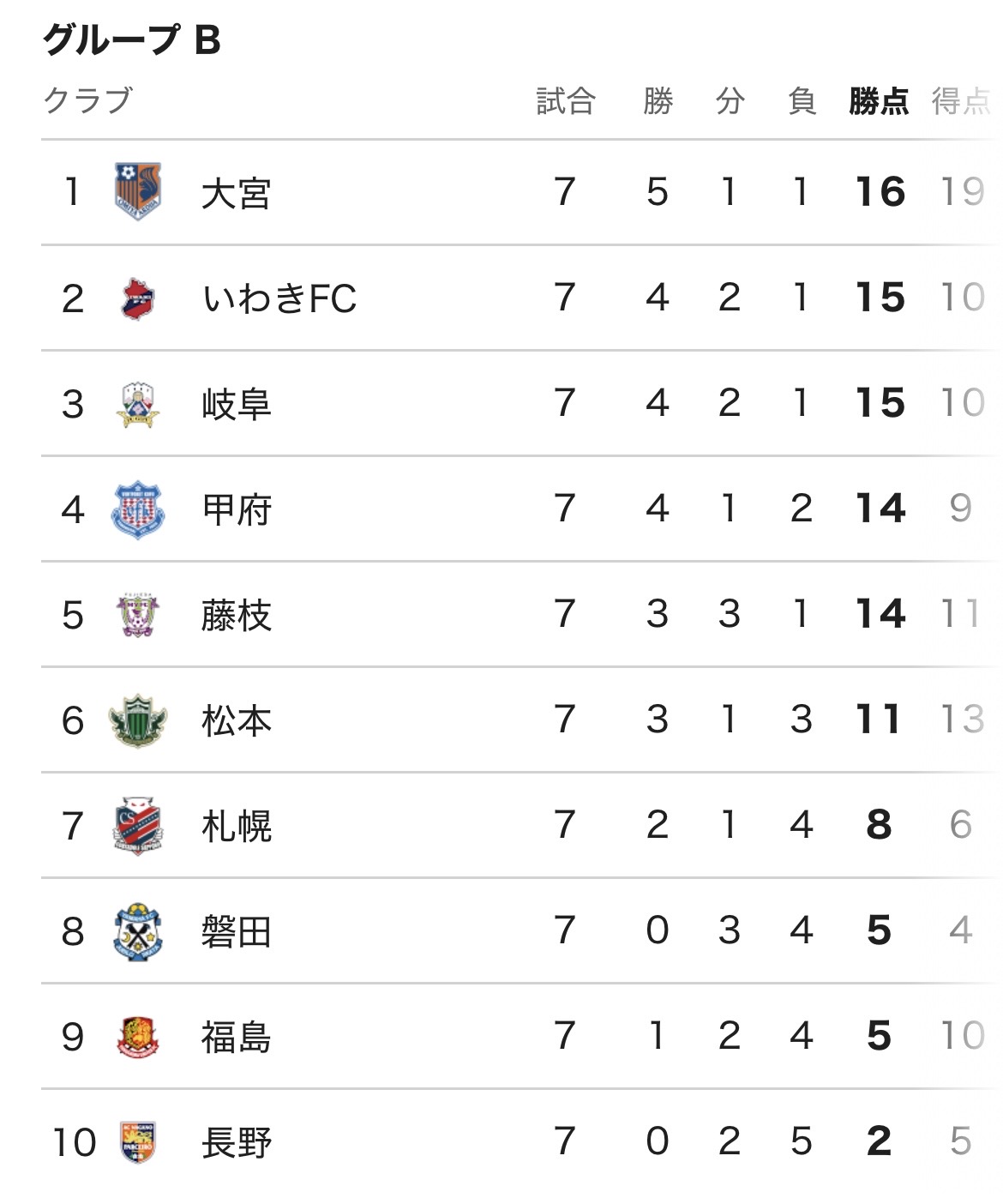Click the 岐阜 club crest icon
This screenshot has height=1204, width=1003.
[137, 404]
